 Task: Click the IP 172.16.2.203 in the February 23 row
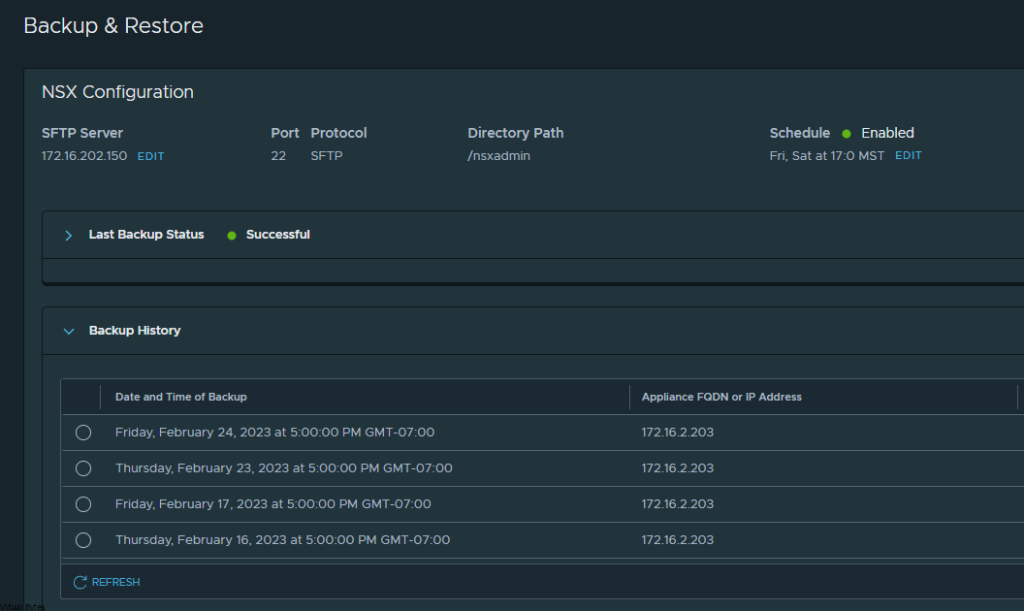point(677,469)
